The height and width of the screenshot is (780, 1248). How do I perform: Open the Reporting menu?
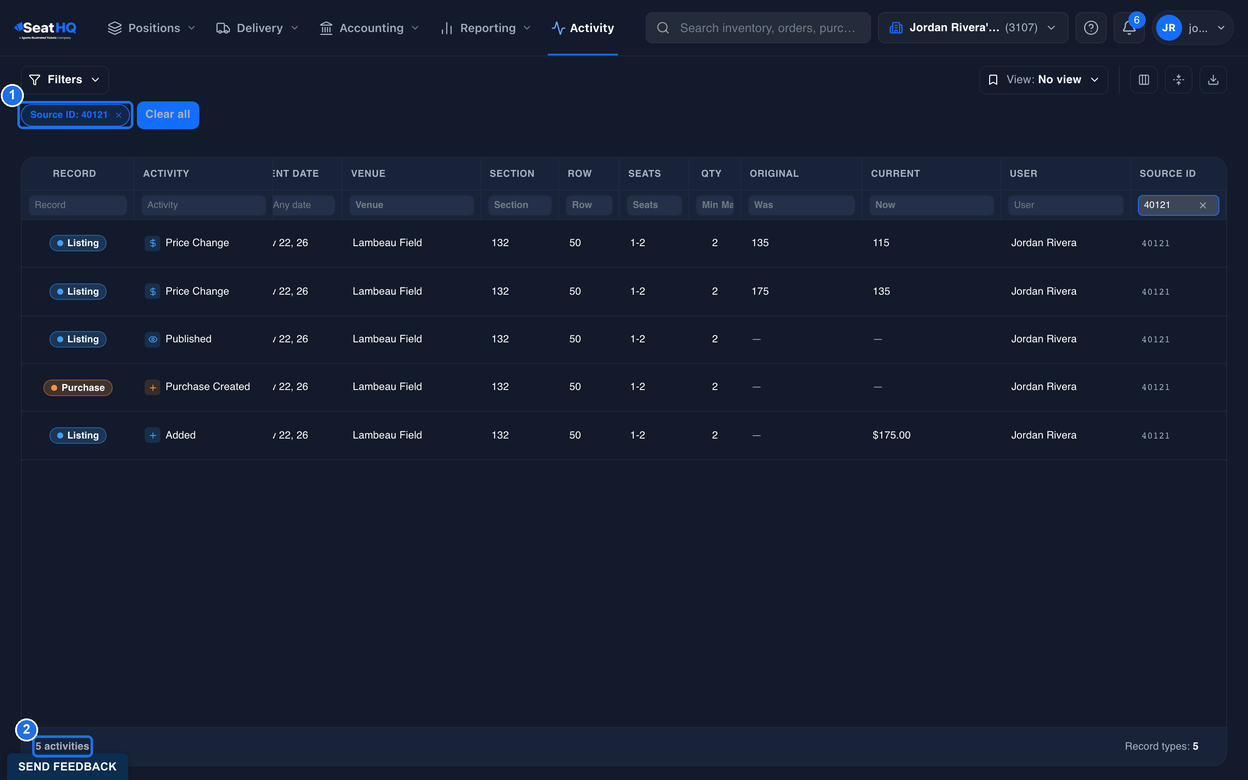tap(485, 28)
